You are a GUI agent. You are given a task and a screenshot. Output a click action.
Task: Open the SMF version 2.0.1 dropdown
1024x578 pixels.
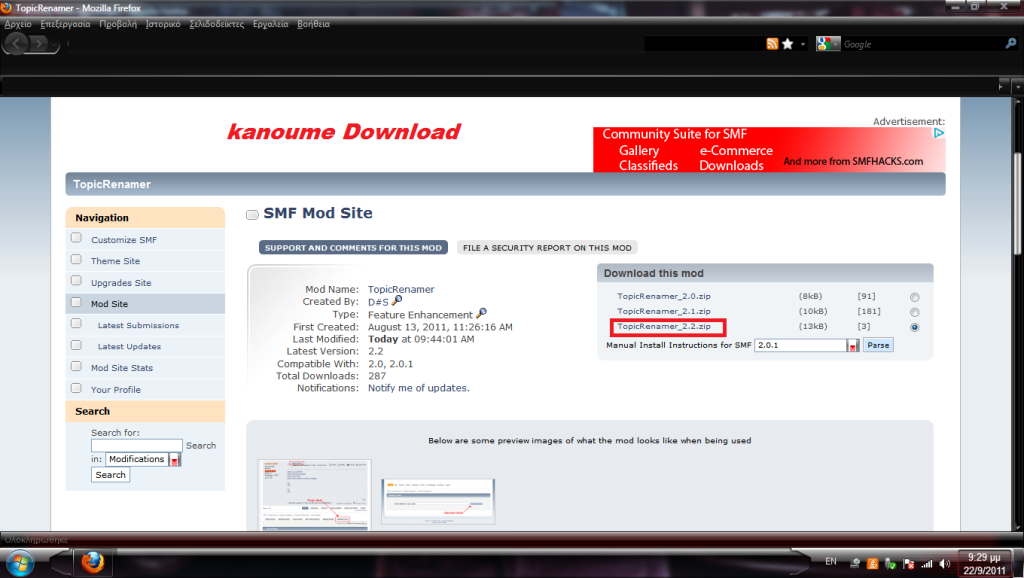[853, 345]
